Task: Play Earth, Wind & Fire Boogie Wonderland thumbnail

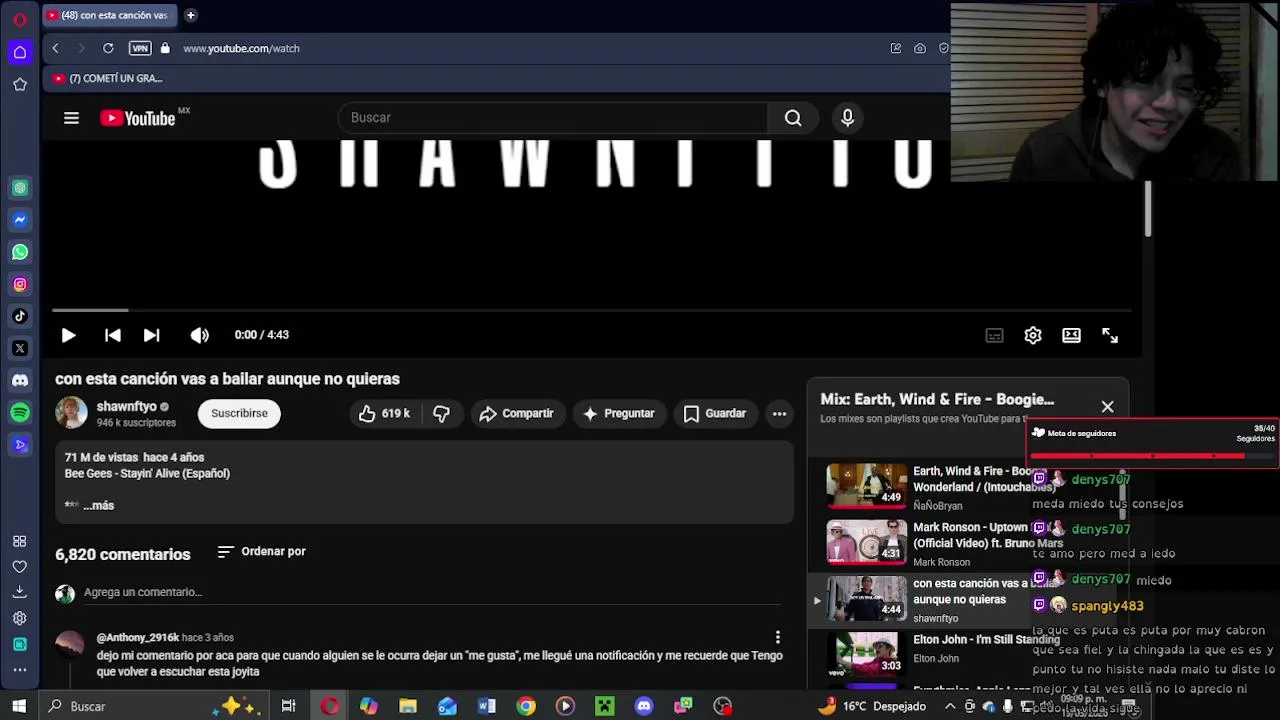Action: pyautogui.click(x=866, y=485)
